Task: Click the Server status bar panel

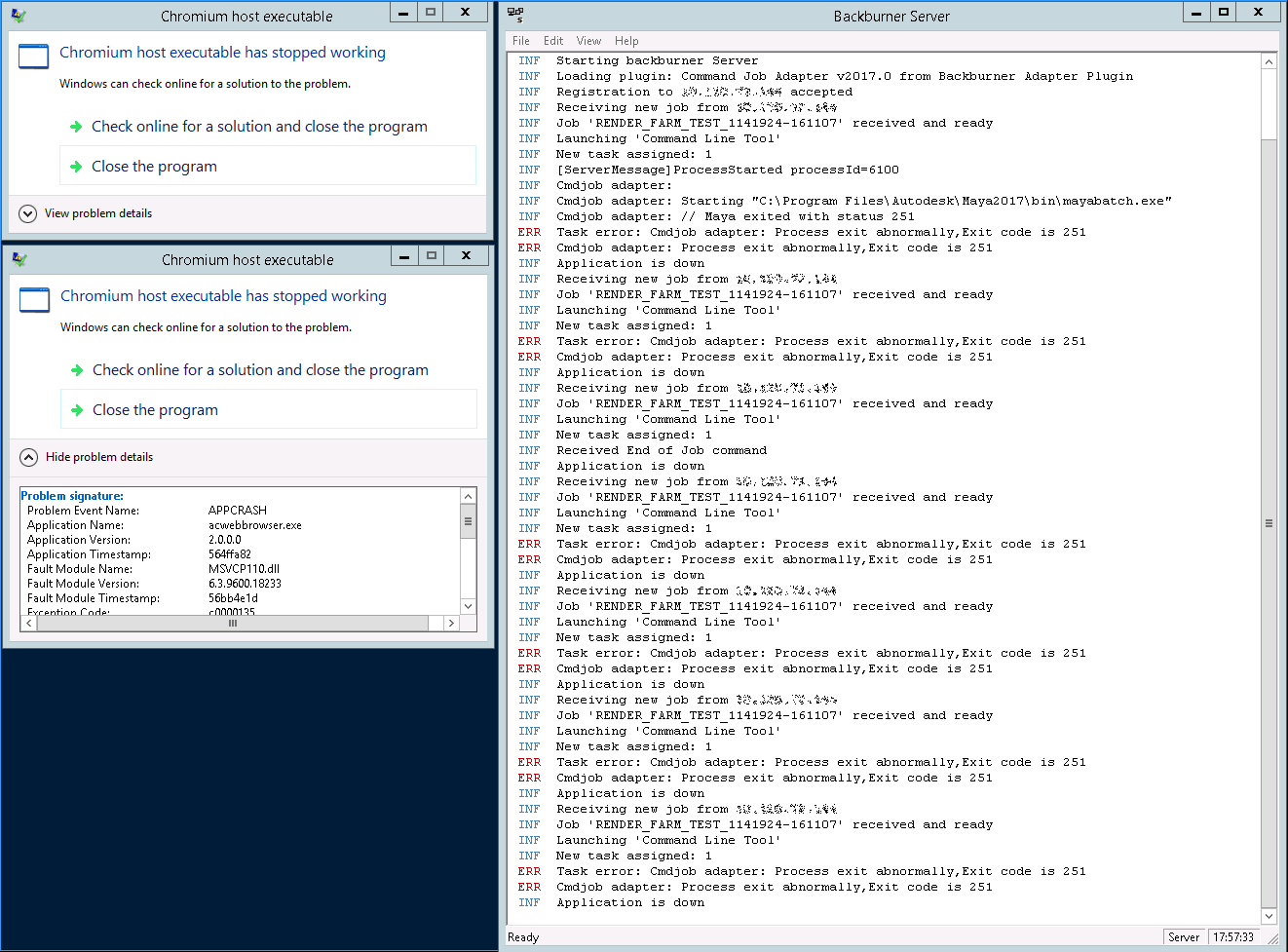Action: 1184,937
